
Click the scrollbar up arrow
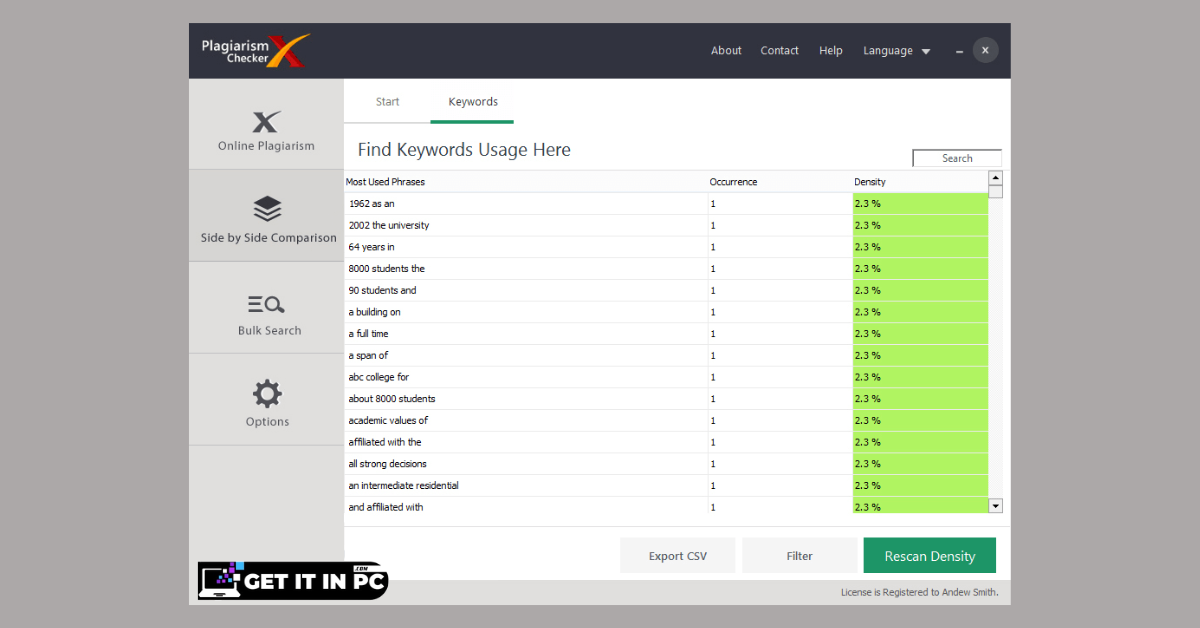(995, 178)
